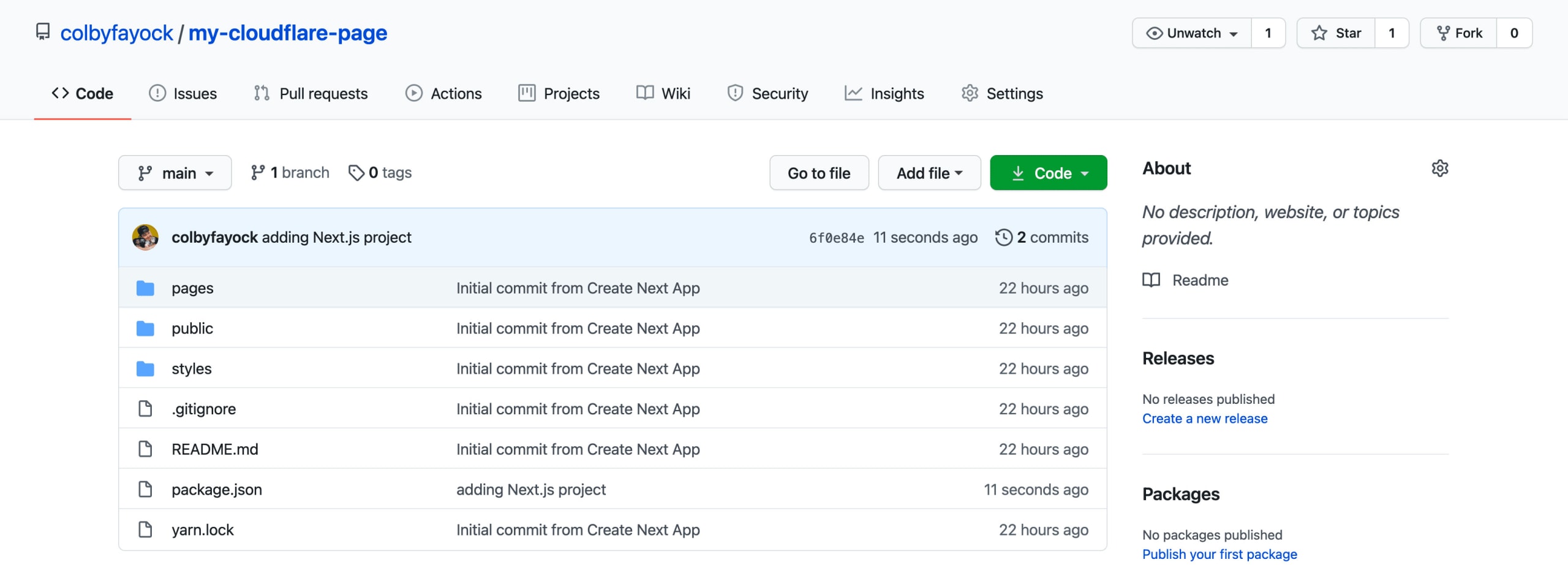The image size is (1568, 565).
Task: Expand the main branch selector
Action: 175,173
